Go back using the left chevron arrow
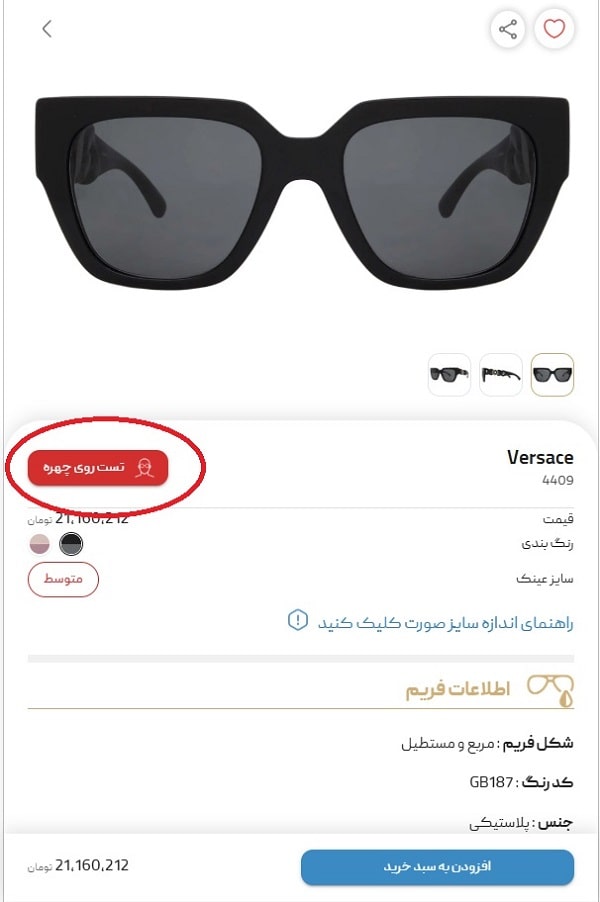This screenshot has width=600, height=902. pos(47,28)
